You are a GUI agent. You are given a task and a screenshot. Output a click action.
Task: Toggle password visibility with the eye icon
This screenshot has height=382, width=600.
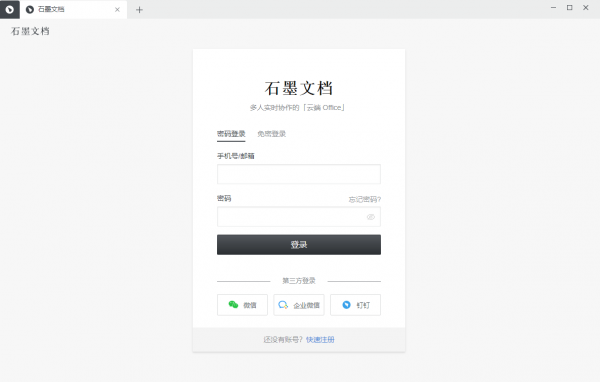pos(370,217)
